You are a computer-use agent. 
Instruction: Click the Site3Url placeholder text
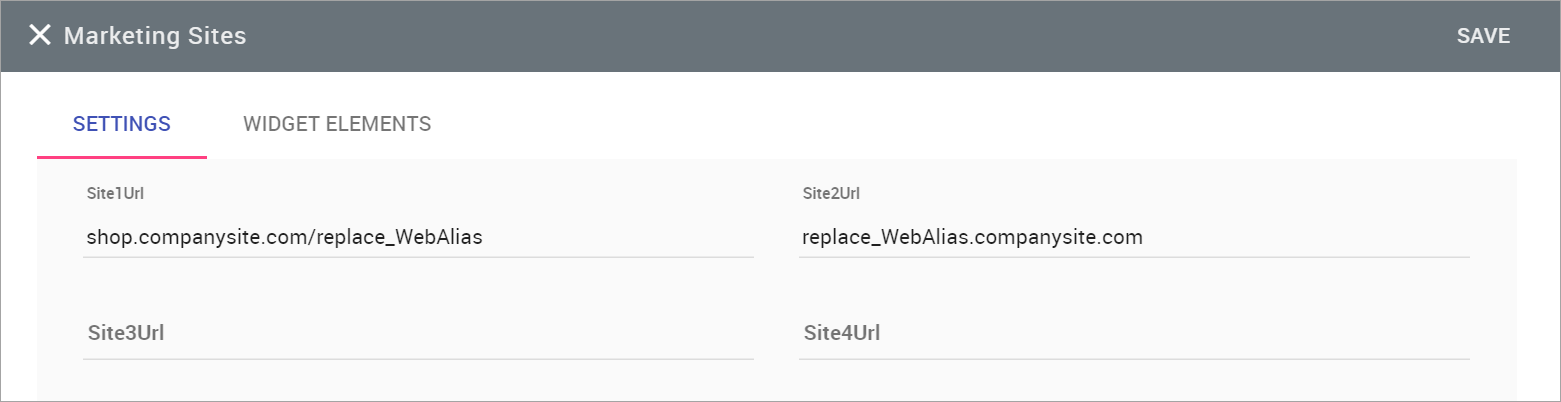[126, 333]
